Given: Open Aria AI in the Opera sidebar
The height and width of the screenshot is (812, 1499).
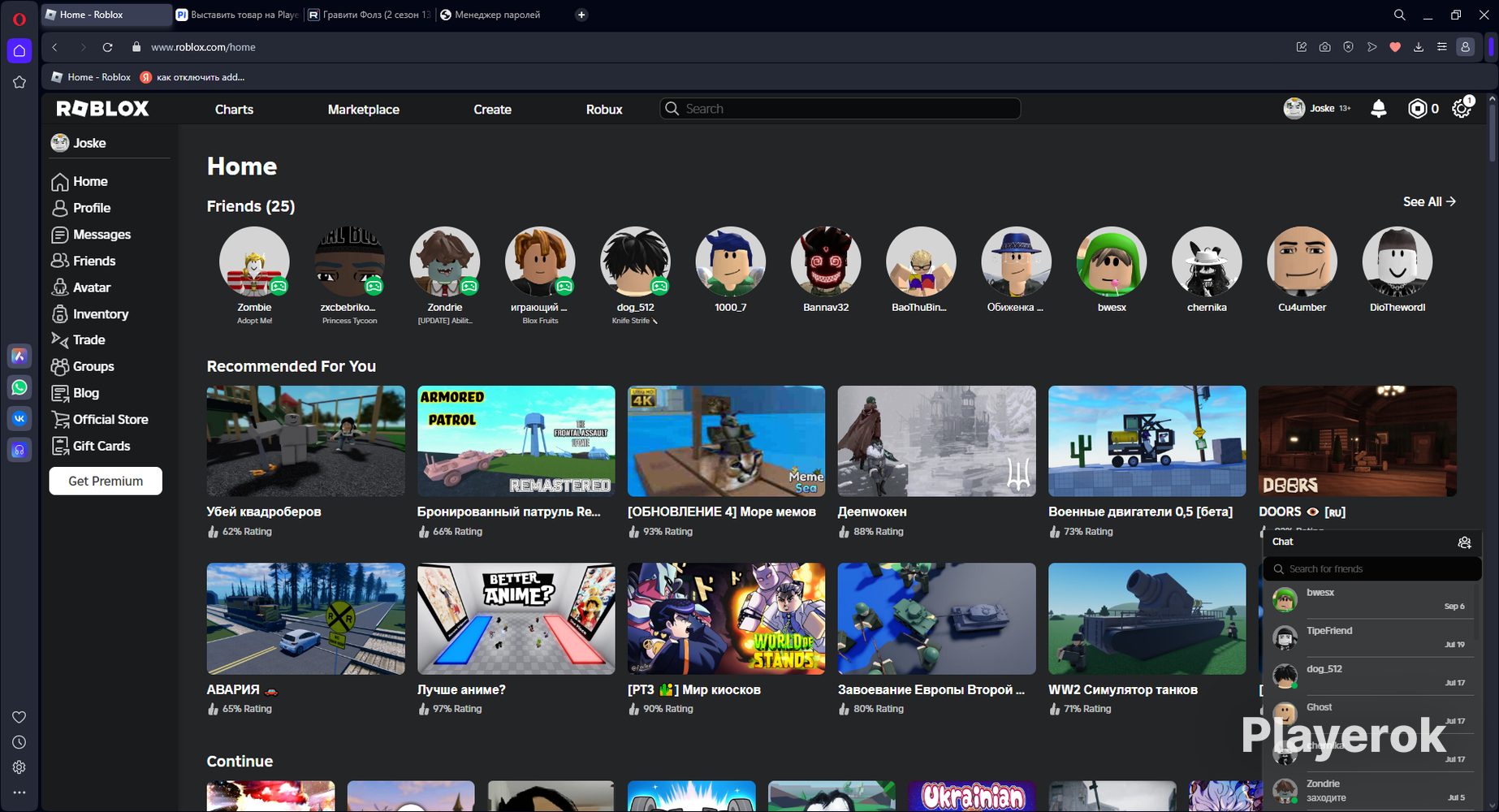Looking at the screenshot, I should [x=19, y=356].
